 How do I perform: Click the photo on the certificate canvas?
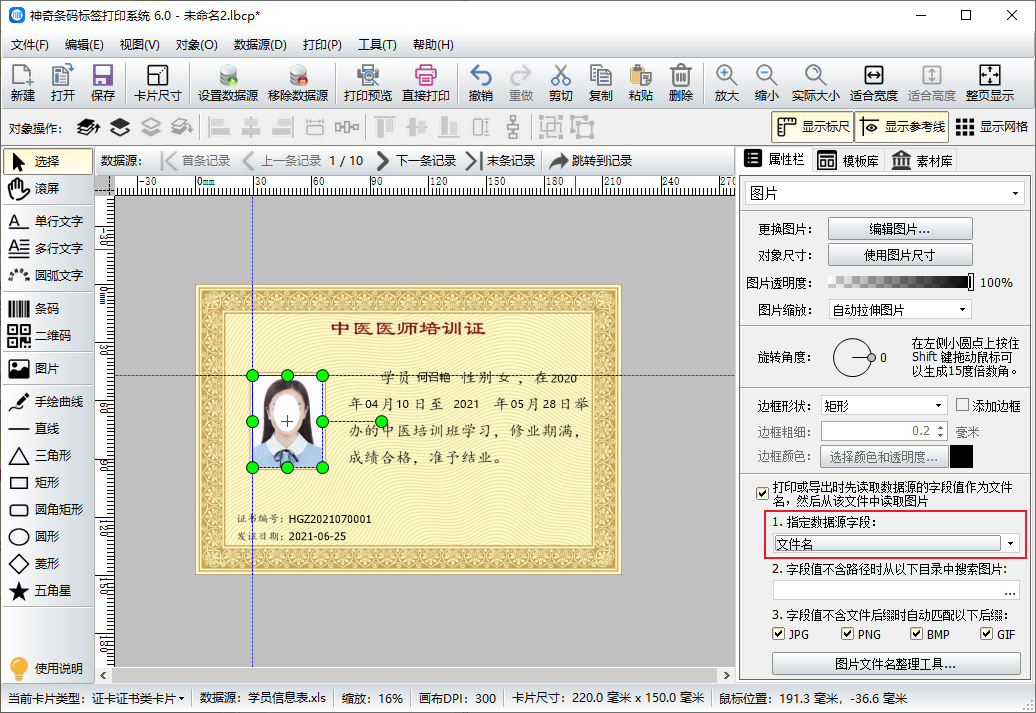pyautogui.click(x=287, y=422)
